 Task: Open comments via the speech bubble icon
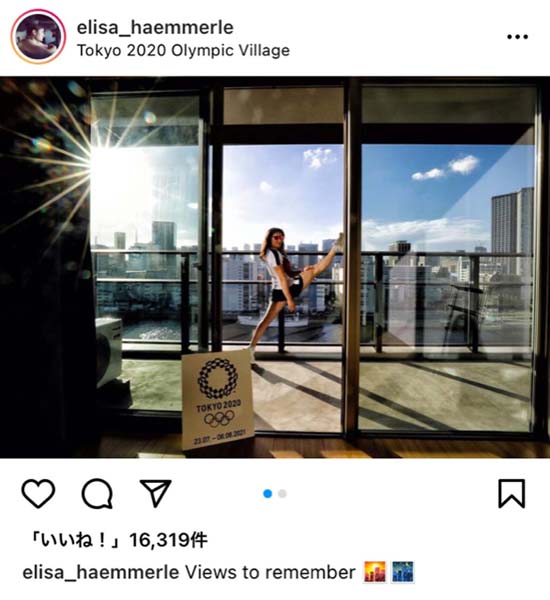tap(97, 494)
